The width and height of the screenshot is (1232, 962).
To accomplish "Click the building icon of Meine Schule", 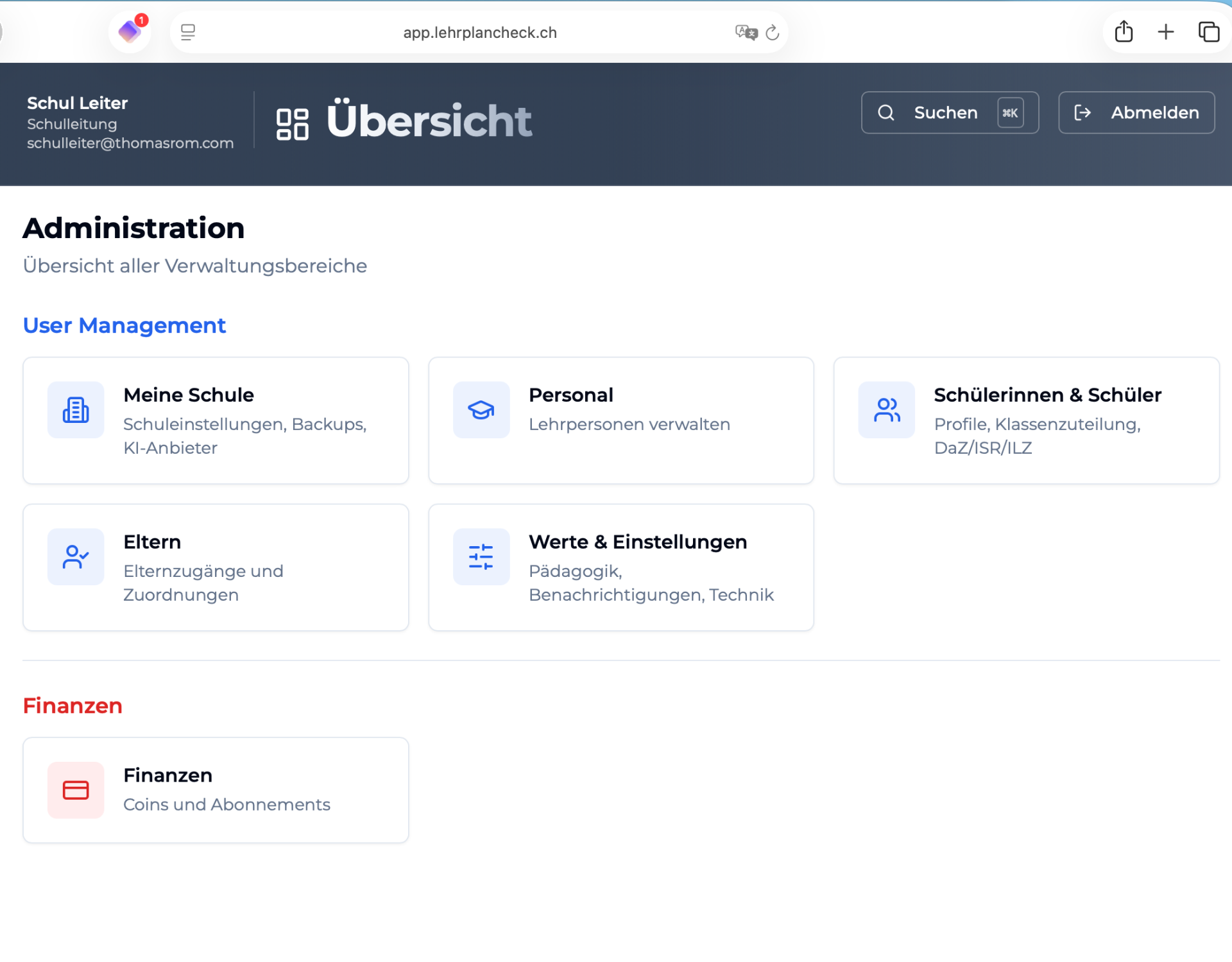I will pyautogui.click(x=76, y=409).
